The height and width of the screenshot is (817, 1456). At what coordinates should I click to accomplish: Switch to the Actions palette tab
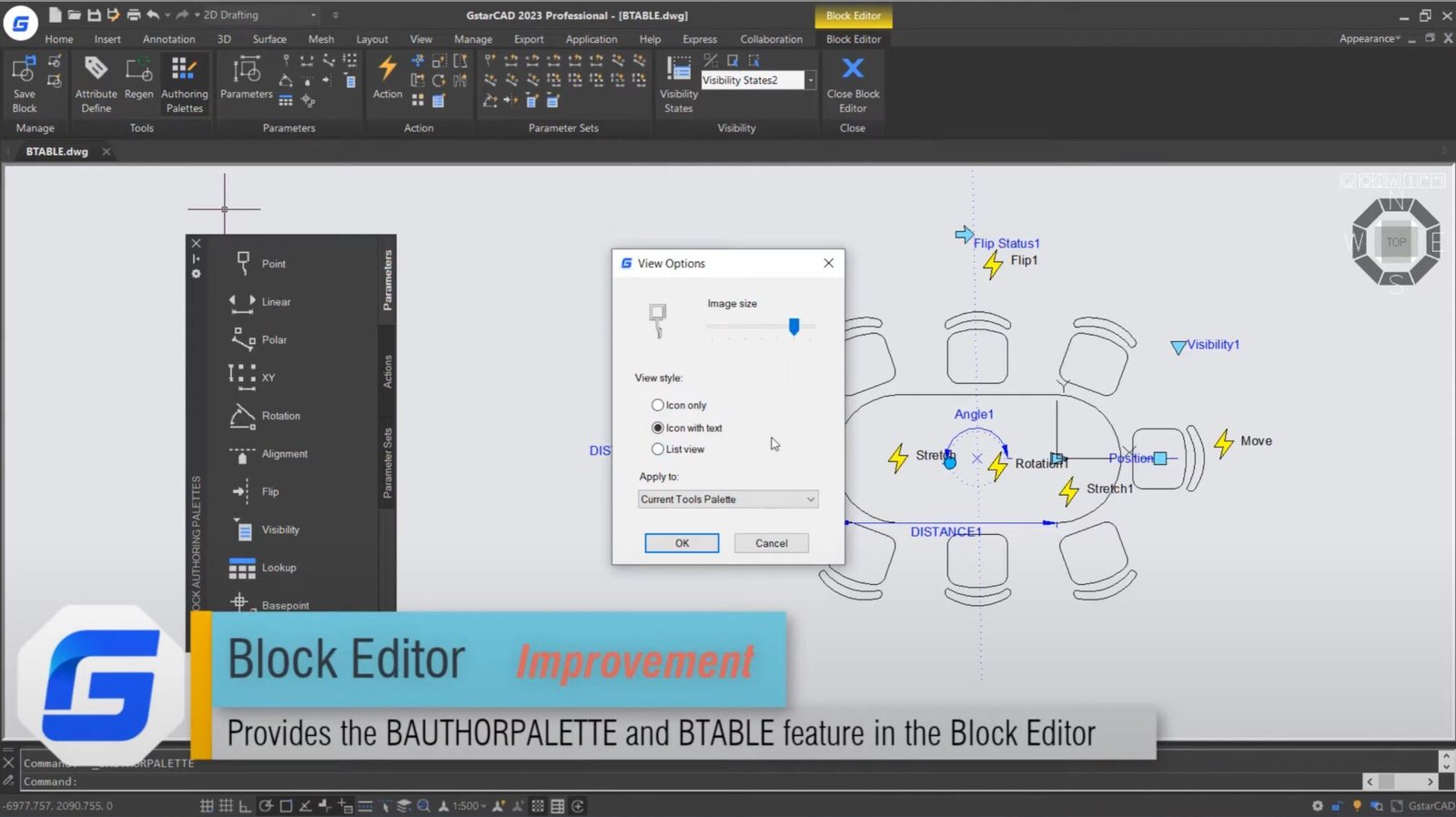(x=388, y=371)
